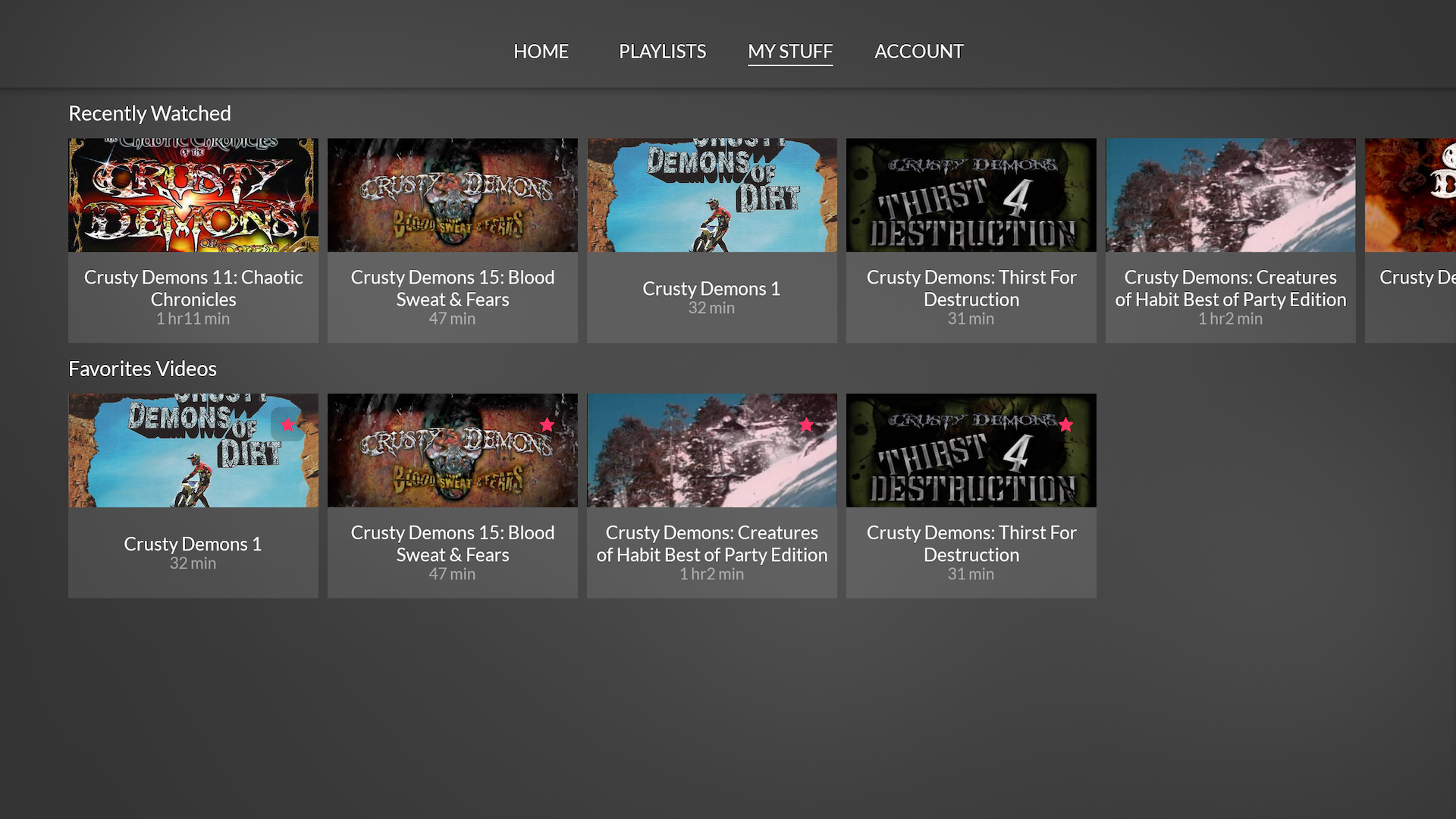The image size is (1456, 819).
Task: Open the ACCOUNT page
Action: click(918, 52)
